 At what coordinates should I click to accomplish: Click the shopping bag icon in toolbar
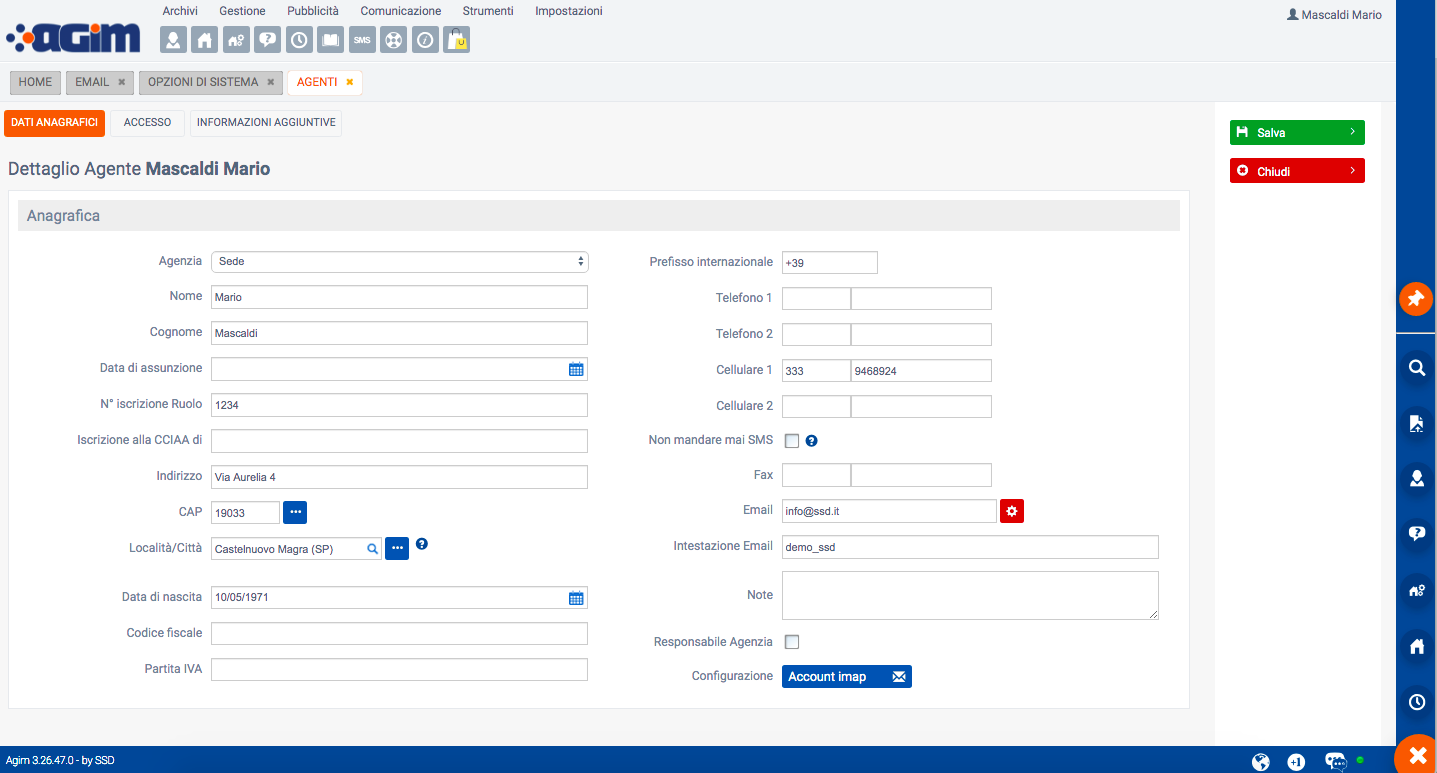coord(456,40)
